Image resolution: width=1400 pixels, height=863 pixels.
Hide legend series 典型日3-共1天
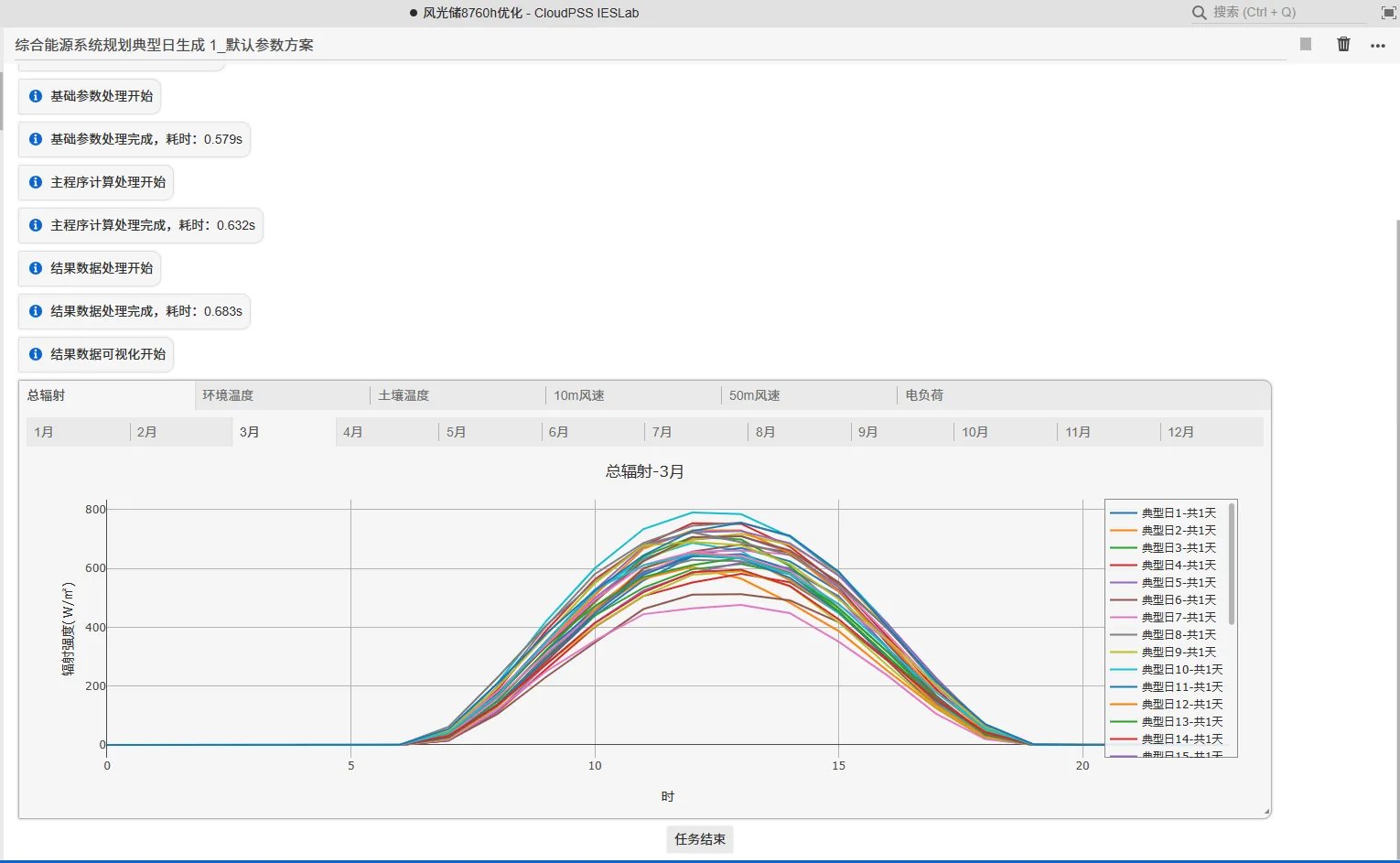1163,548
